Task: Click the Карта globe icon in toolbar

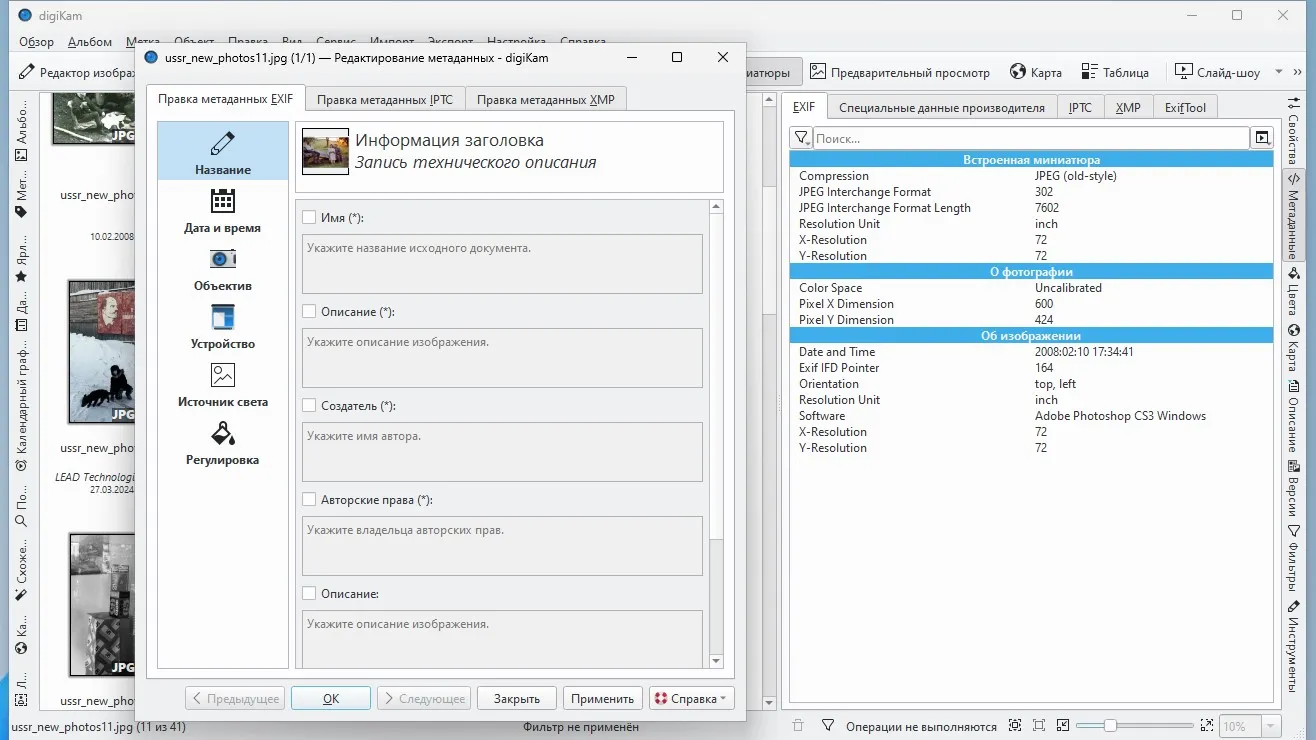Action: click(x=1018, y=72)
